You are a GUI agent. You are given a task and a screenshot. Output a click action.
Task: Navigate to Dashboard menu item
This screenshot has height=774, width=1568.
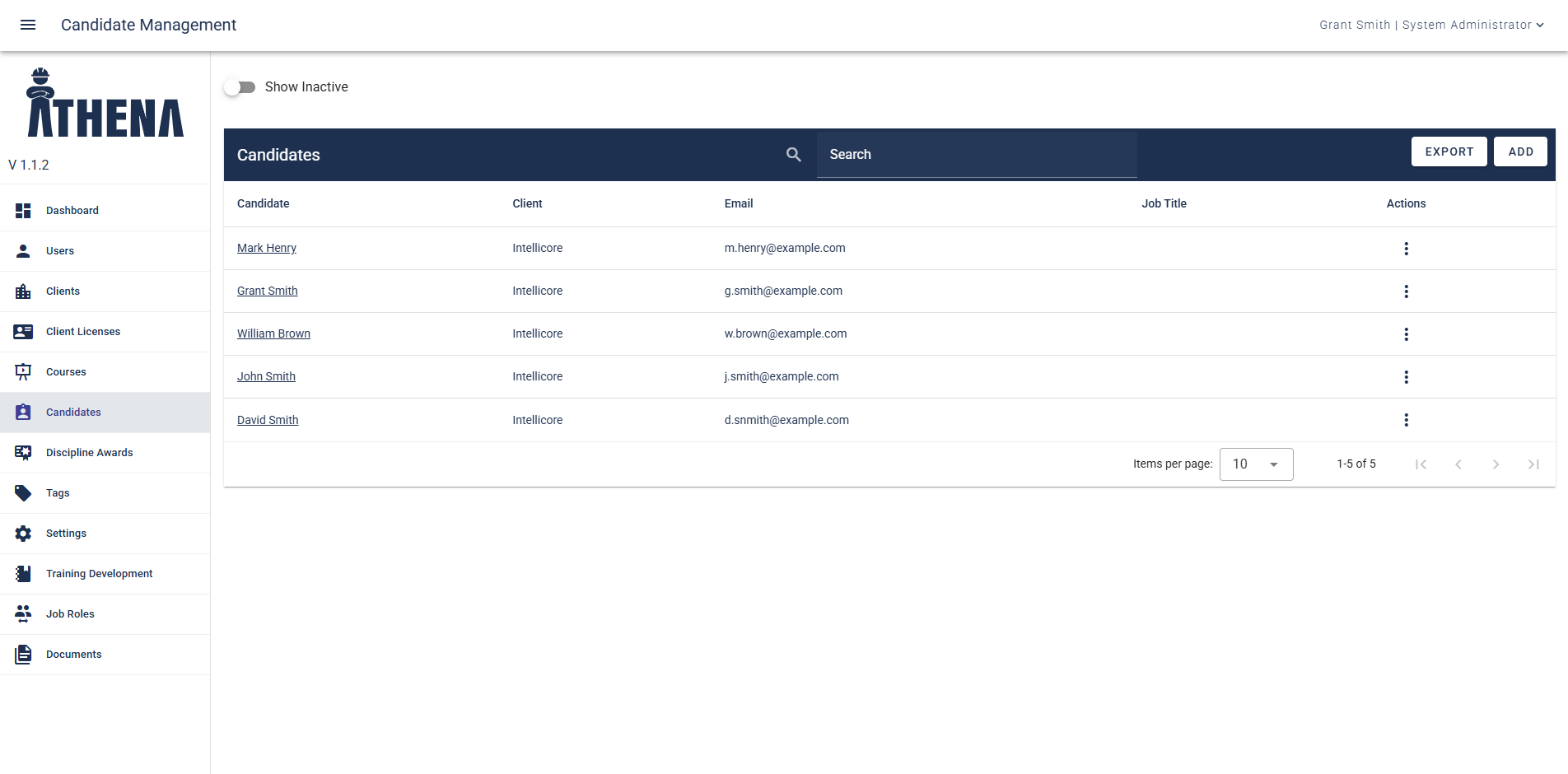click(105, 211)
